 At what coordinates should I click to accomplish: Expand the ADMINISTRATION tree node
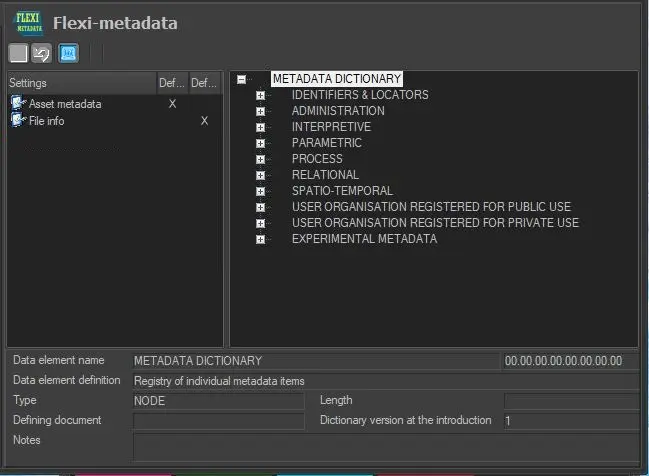click(260, 112)
